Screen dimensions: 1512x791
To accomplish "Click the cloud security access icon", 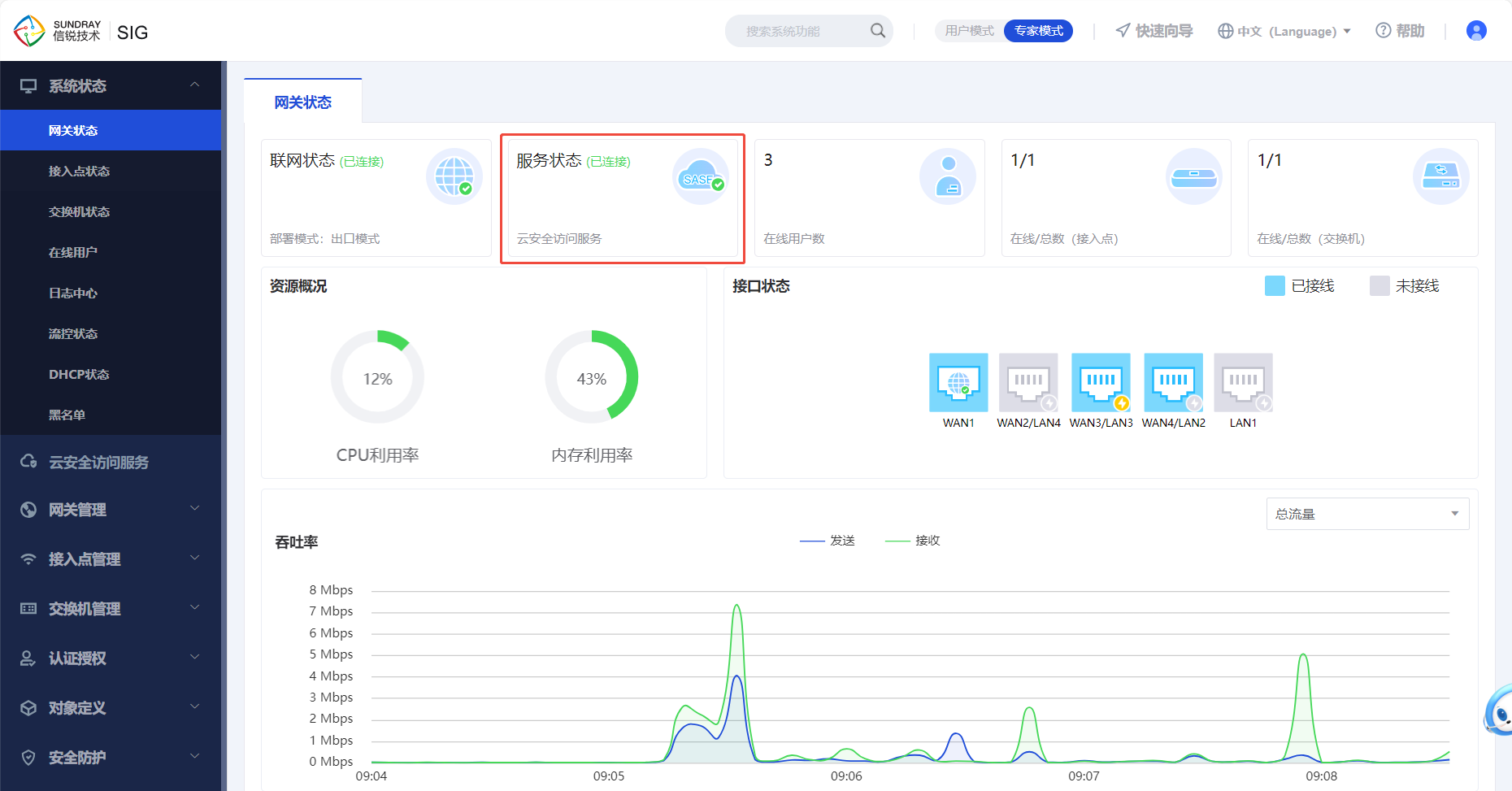I will pos(28,462).
